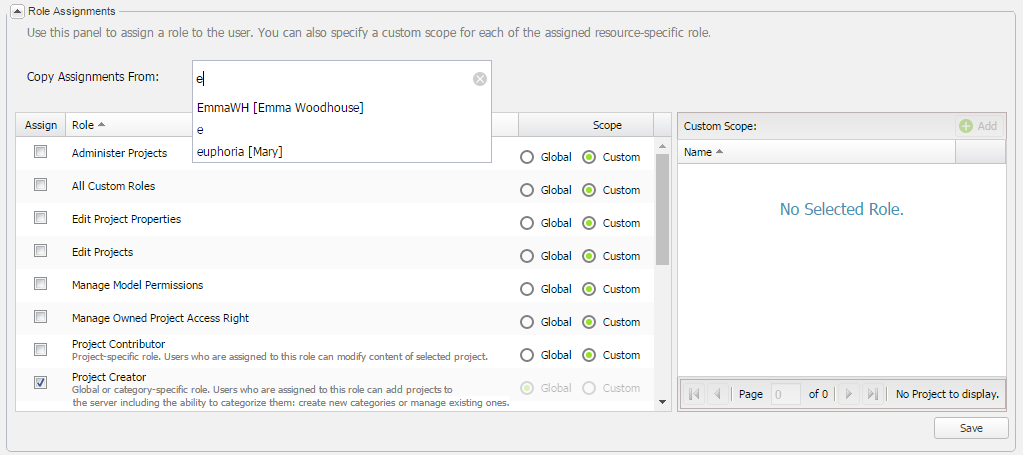The width and height of the screenshot is (1023, 455).
Task: Go to last page in Custom Scope
Action: [x=871, y=394]
